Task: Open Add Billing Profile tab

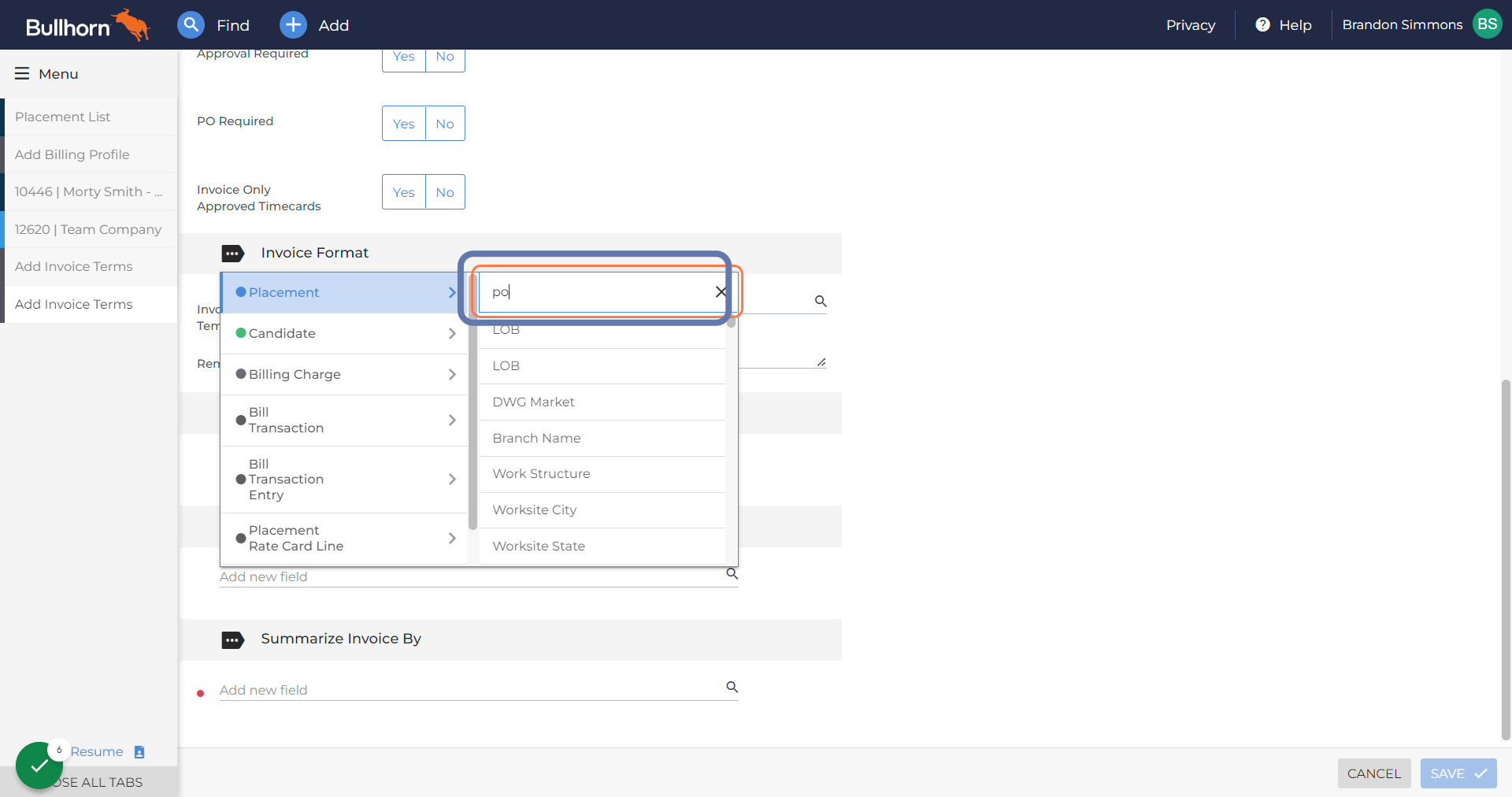Action: [x=89, y=154]
